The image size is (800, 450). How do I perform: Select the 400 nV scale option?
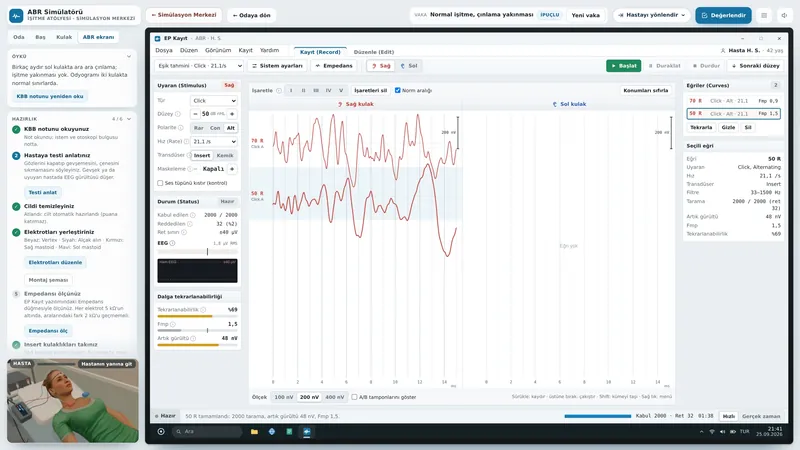335,397
